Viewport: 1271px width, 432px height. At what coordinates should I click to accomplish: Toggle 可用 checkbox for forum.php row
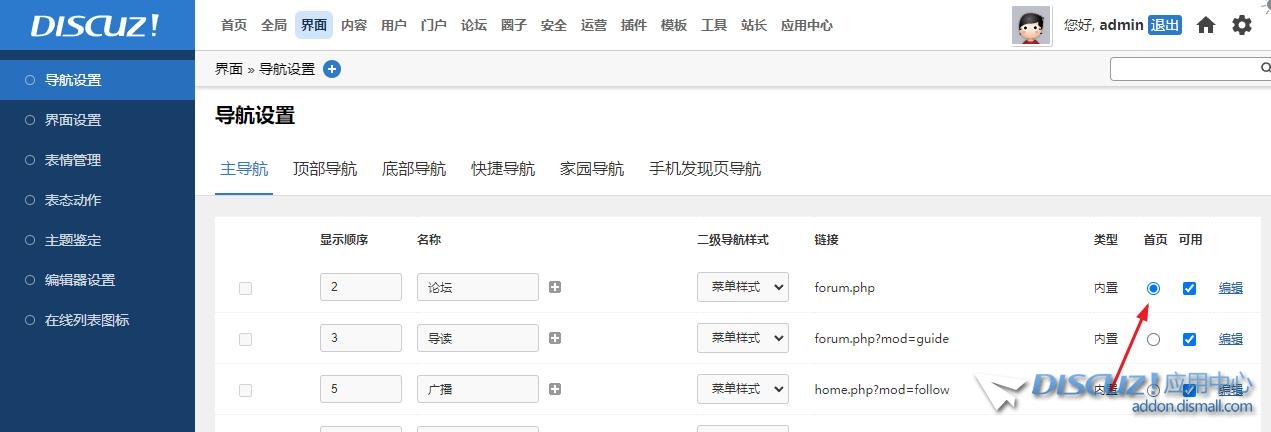1189,288
